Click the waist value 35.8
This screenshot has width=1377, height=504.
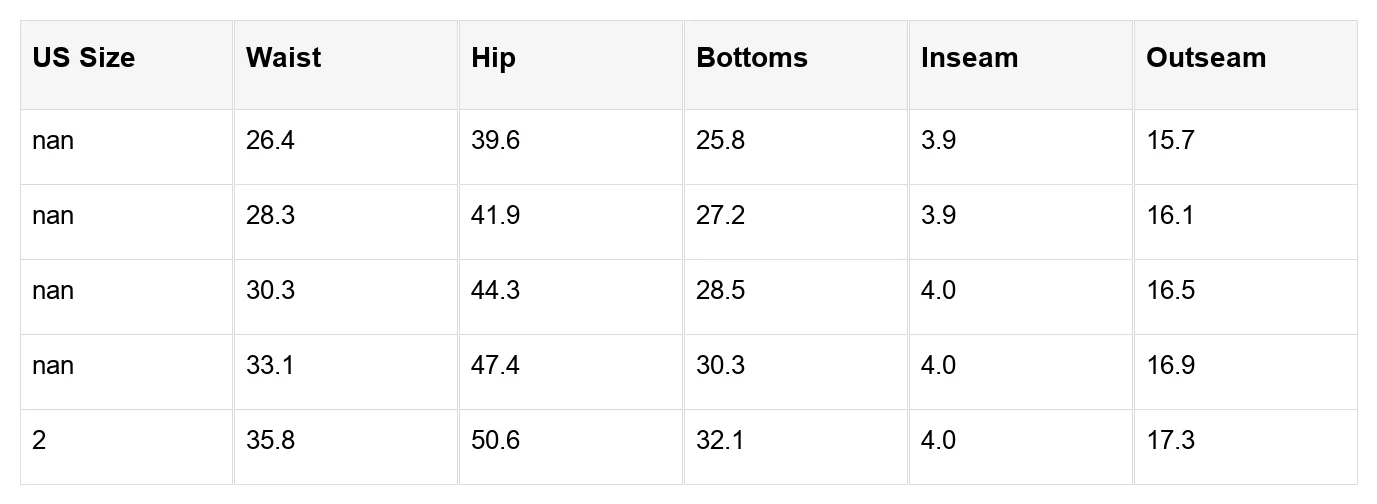[270, 441]
